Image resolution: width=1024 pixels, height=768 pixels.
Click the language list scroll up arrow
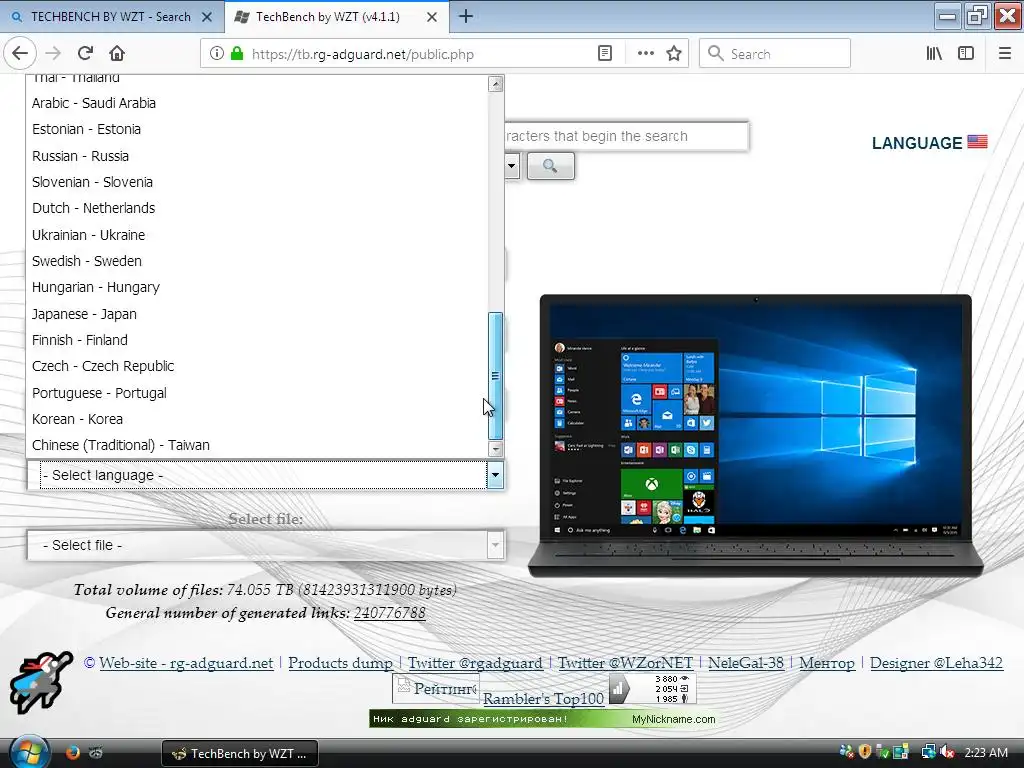[x=496, y=84]
